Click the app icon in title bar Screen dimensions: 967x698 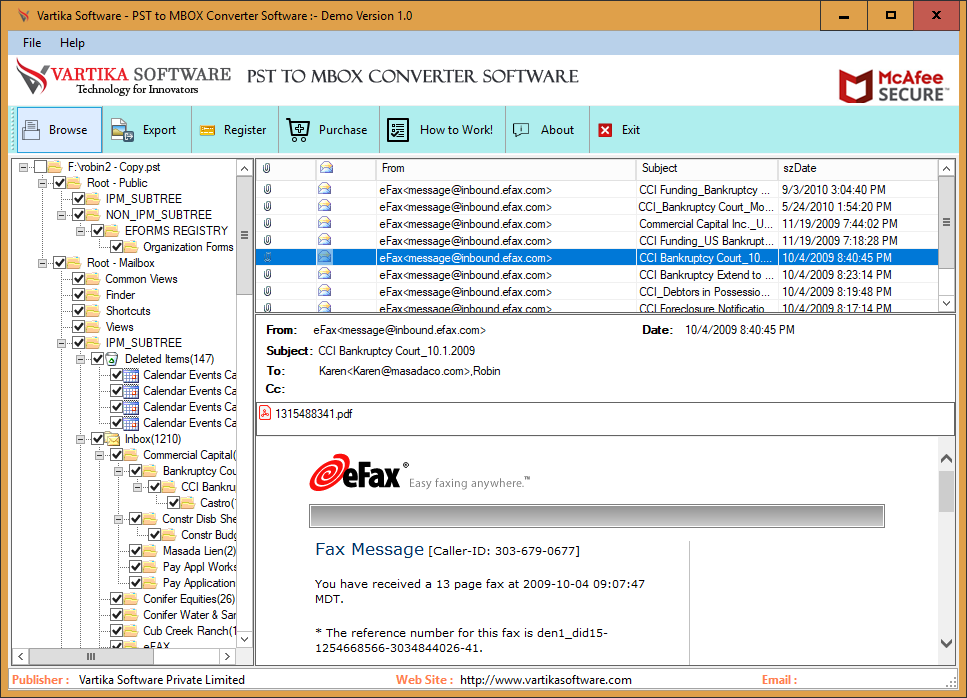[23, 15]
